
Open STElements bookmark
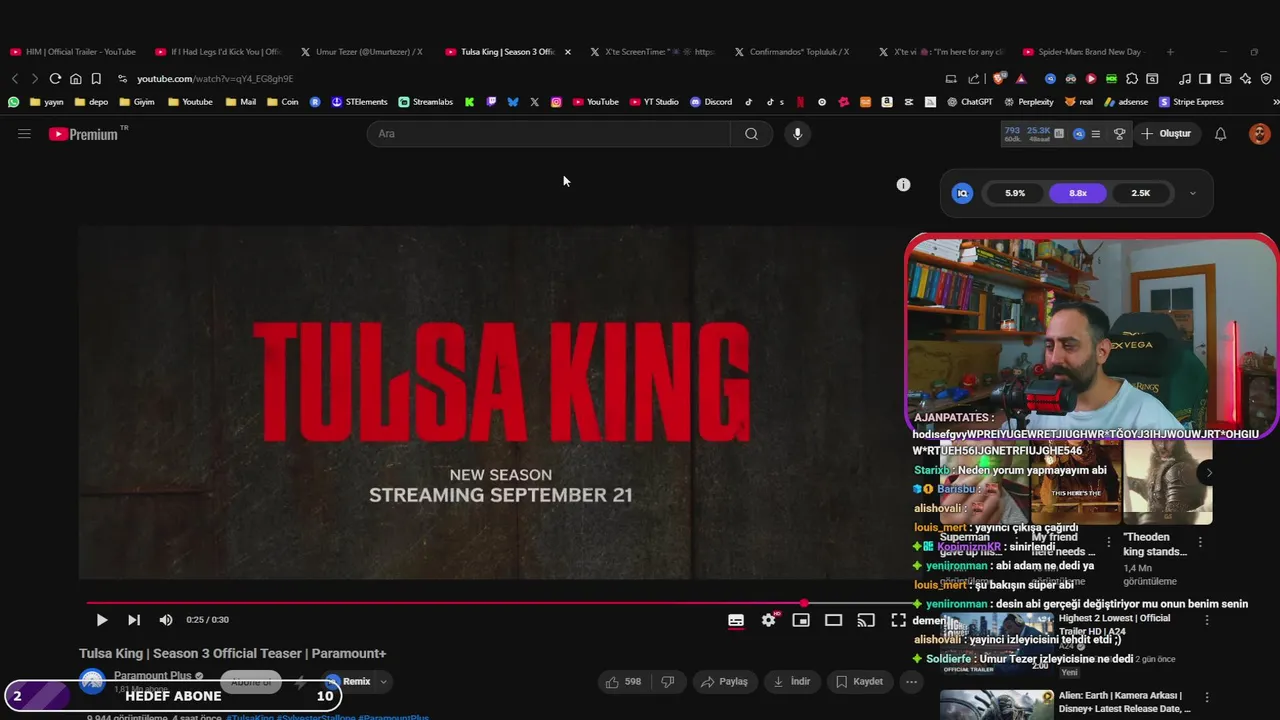coord(359,102)
